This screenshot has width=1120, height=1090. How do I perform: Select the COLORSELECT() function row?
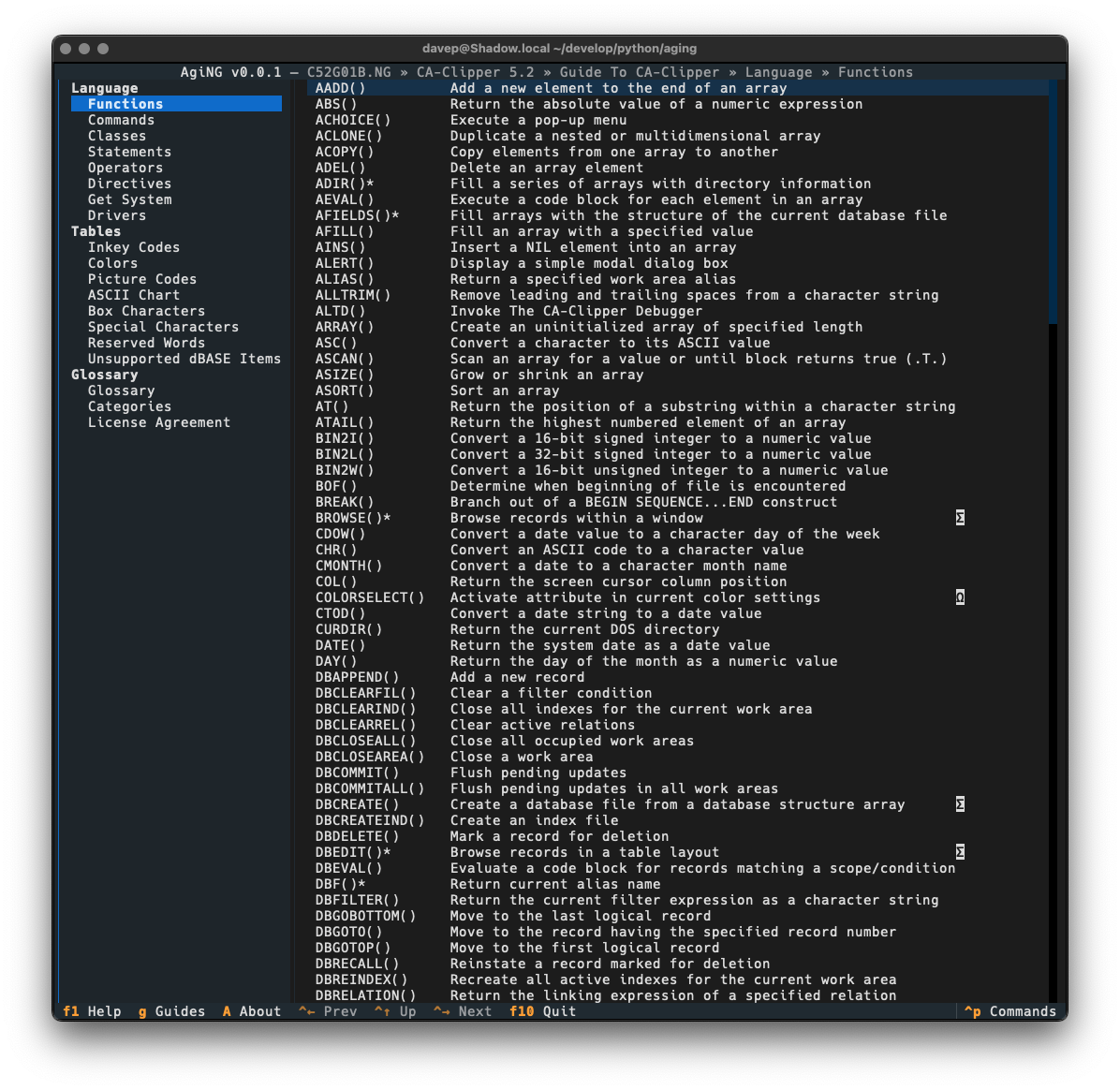pos(370,597)
